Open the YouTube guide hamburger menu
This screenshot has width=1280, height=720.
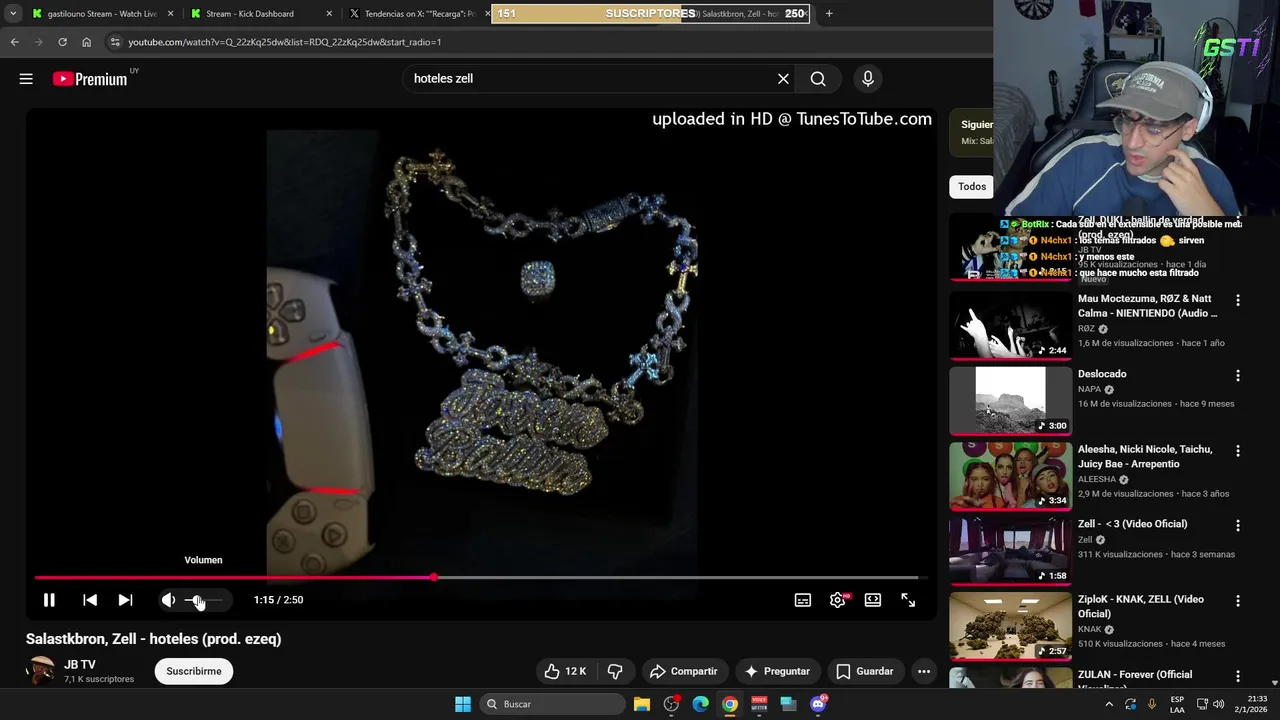point(26,79)
